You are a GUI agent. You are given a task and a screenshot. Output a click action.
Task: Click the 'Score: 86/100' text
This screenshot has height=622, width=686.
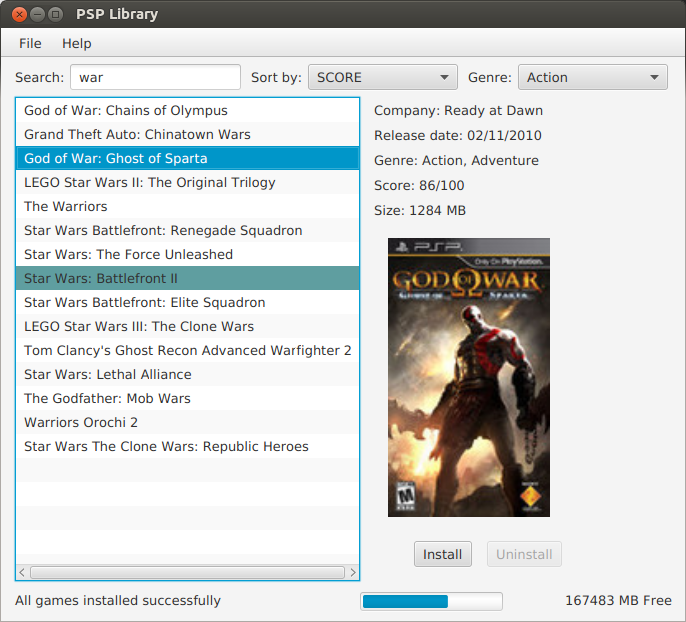point(419,185)
